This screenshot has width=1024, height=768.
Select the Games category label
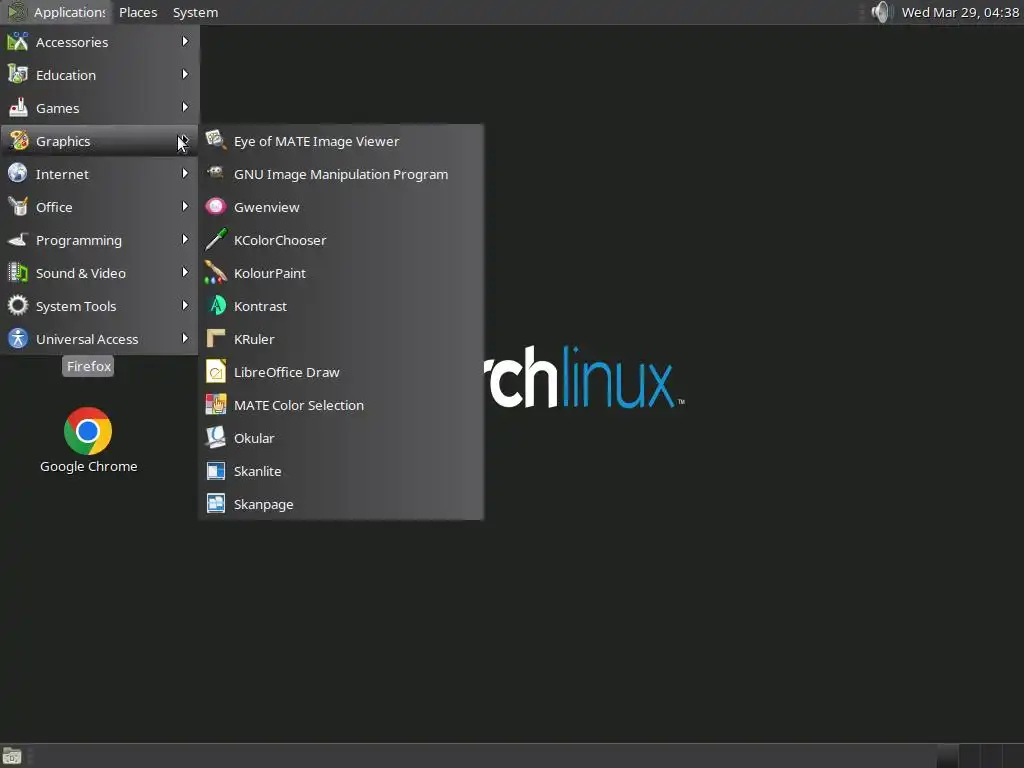[x=57, y=108]
